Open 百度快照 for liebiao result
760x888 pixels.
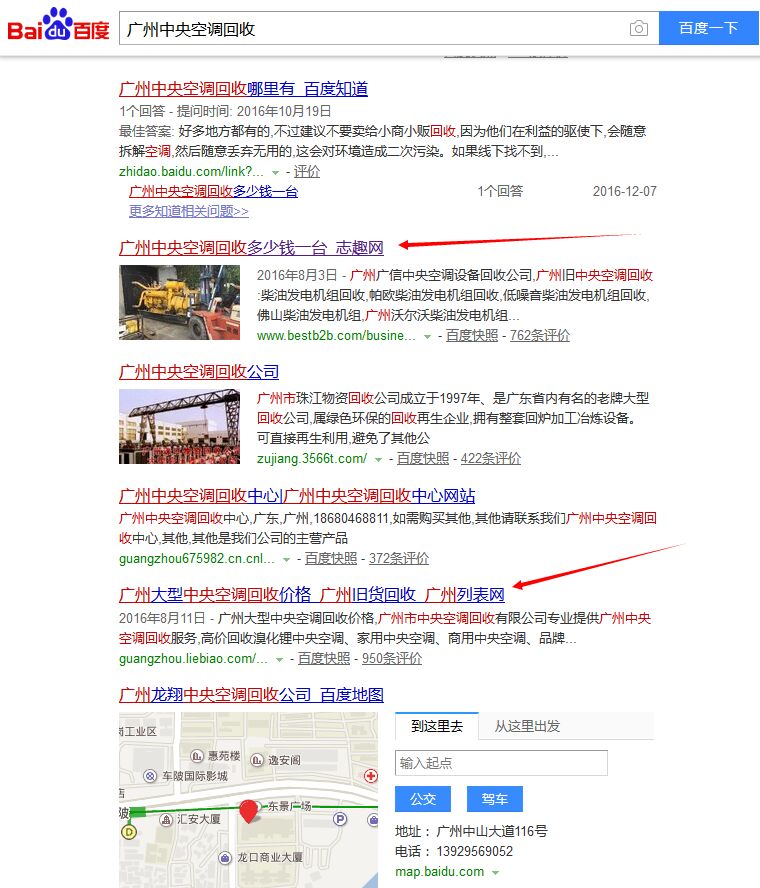[324, 659]
